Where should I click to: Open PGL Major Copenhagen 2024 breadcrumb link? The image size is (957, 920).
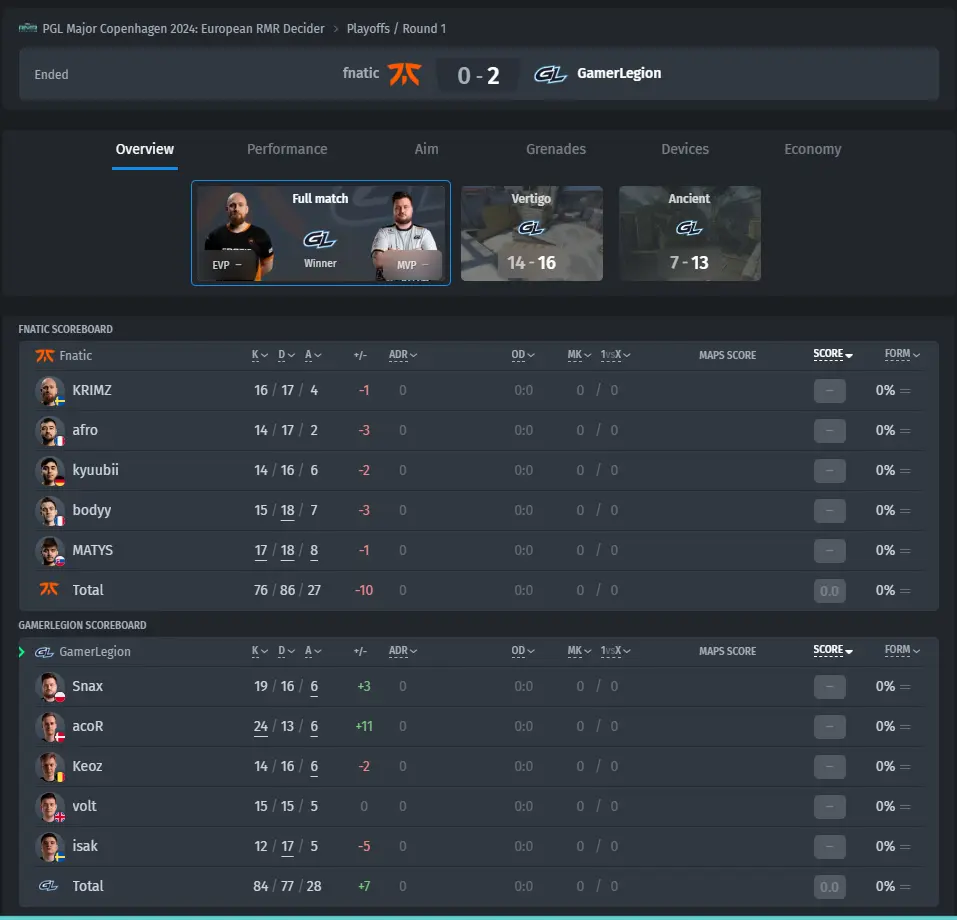tap(183, 29)
